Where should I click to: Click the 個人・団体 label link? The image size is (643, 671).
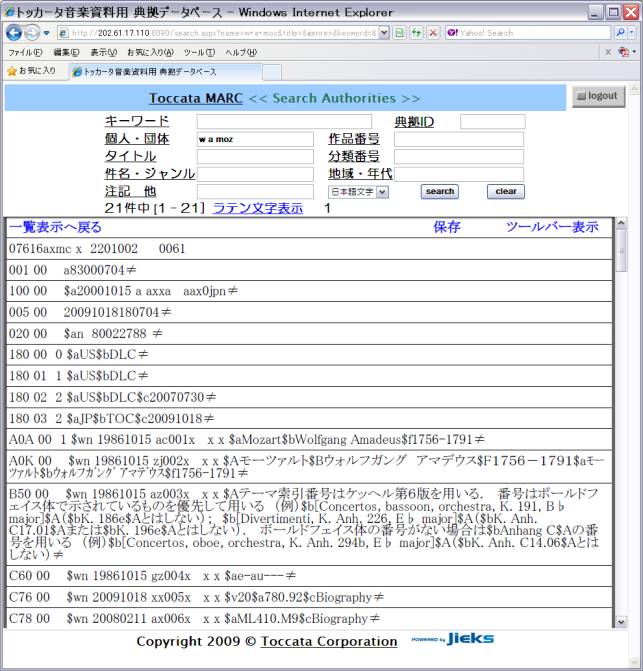click(137, 139)
